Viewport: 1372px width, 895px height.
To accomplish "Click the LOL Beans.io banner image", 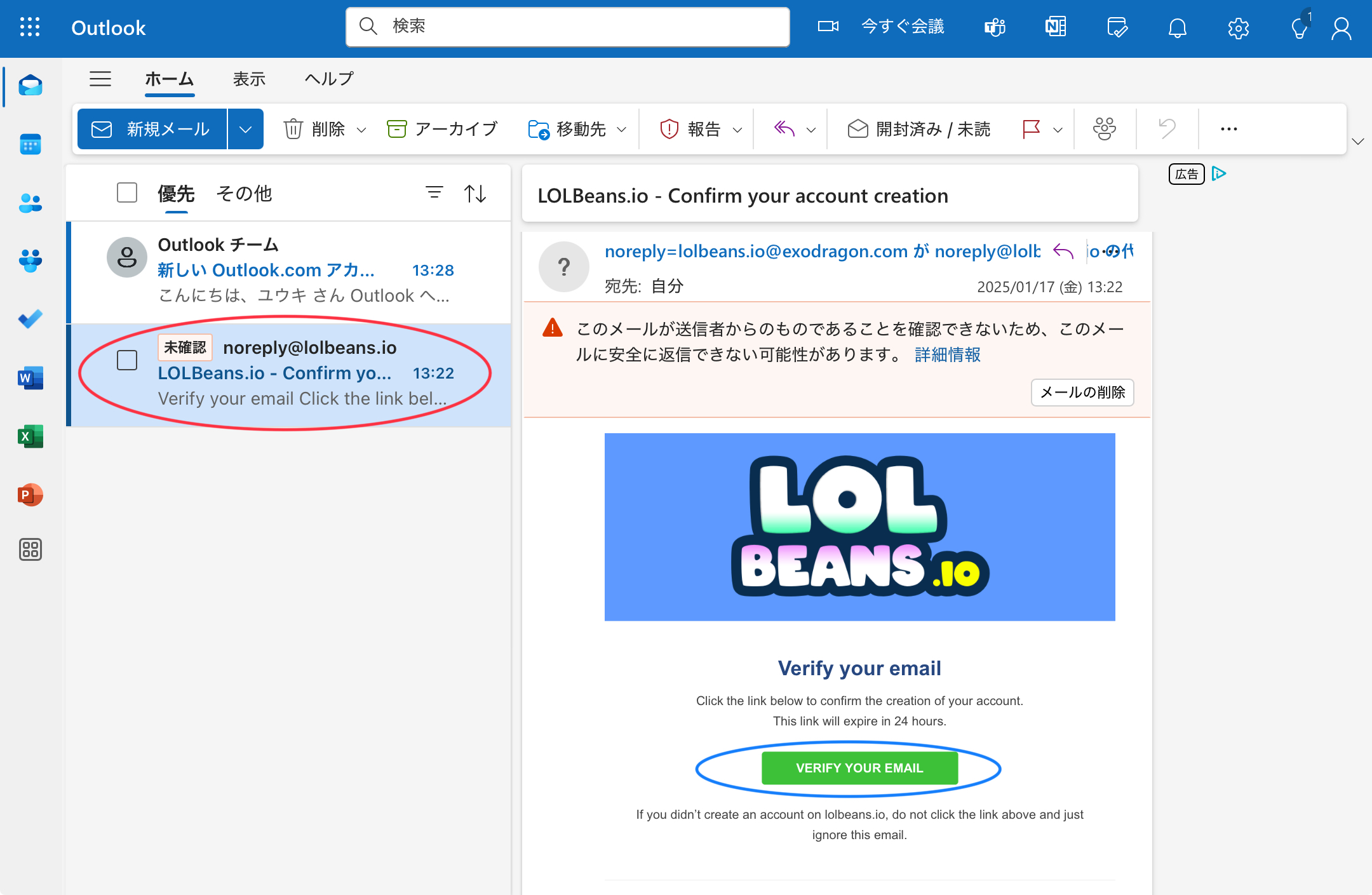I will tap(859, 527).
